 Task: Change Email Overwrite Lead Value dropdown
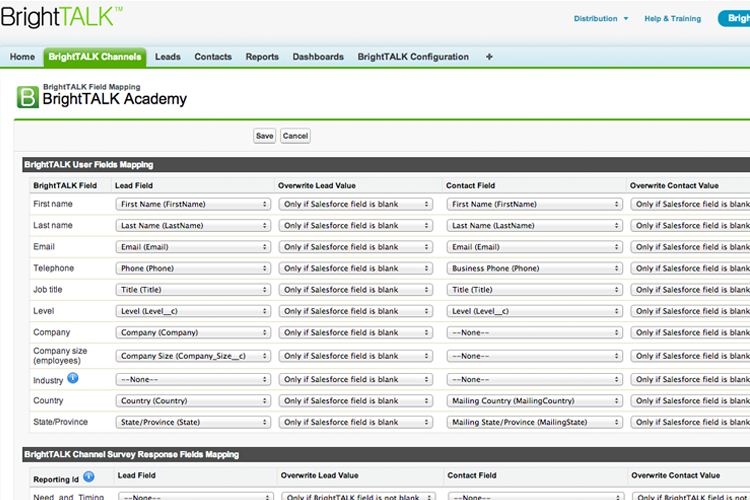coord(355,247)
